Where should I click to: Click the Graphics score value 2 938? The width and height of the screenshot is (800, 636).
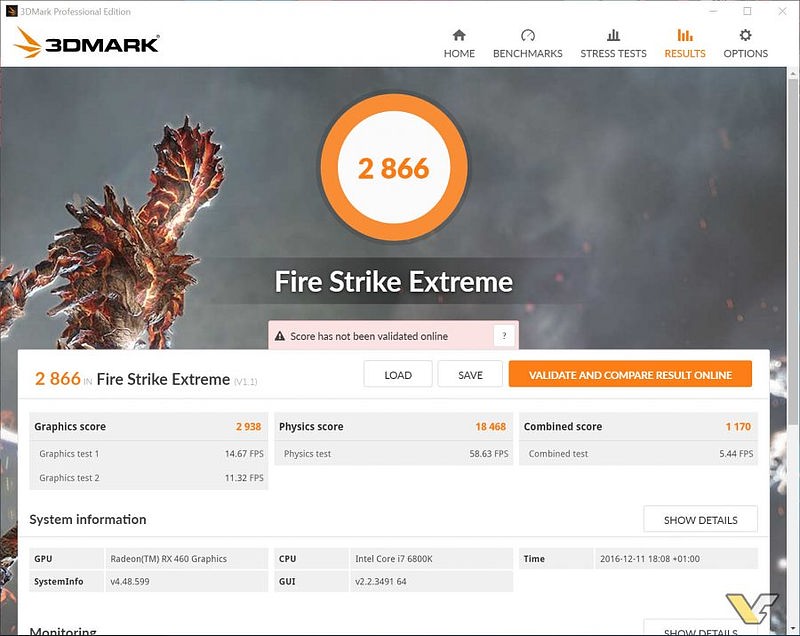[248, 426]
